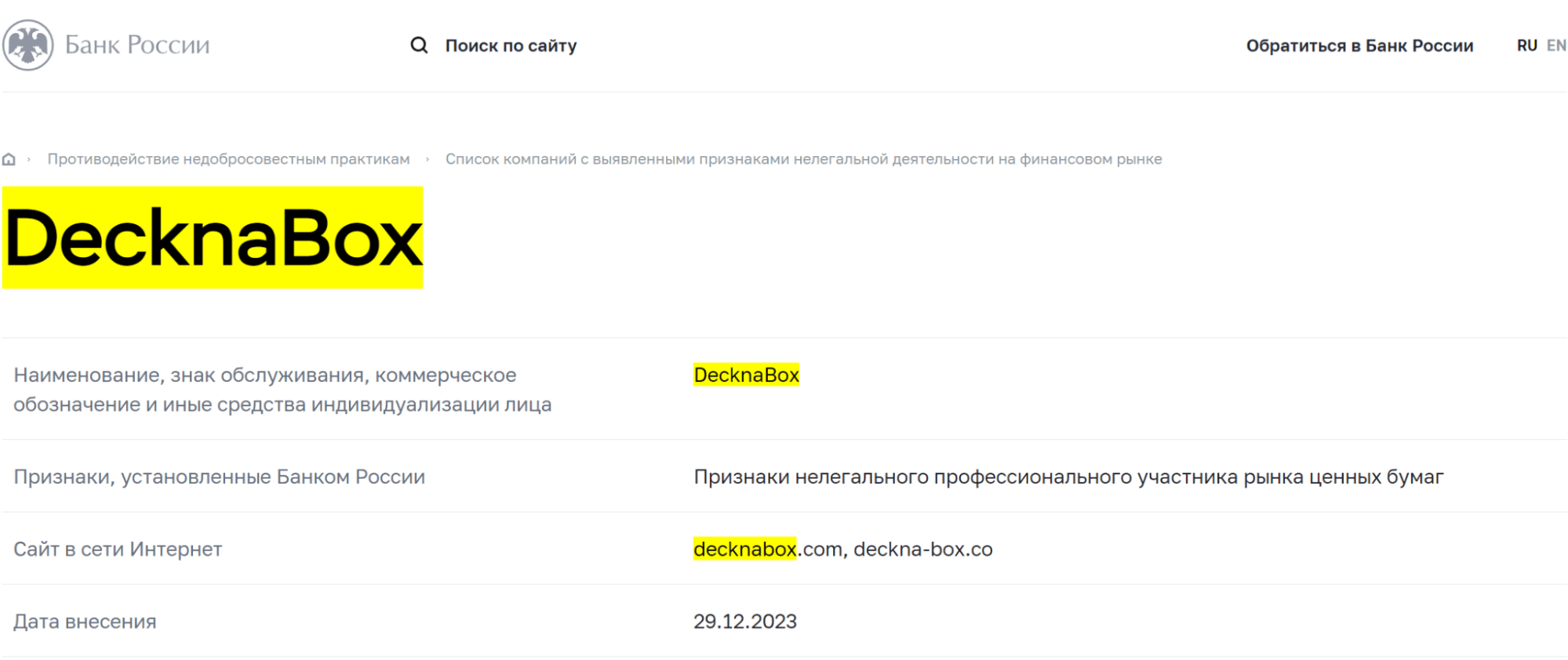The image size is (1568, 660).
Task: Switch language to RU
Action: [1526, 45]
